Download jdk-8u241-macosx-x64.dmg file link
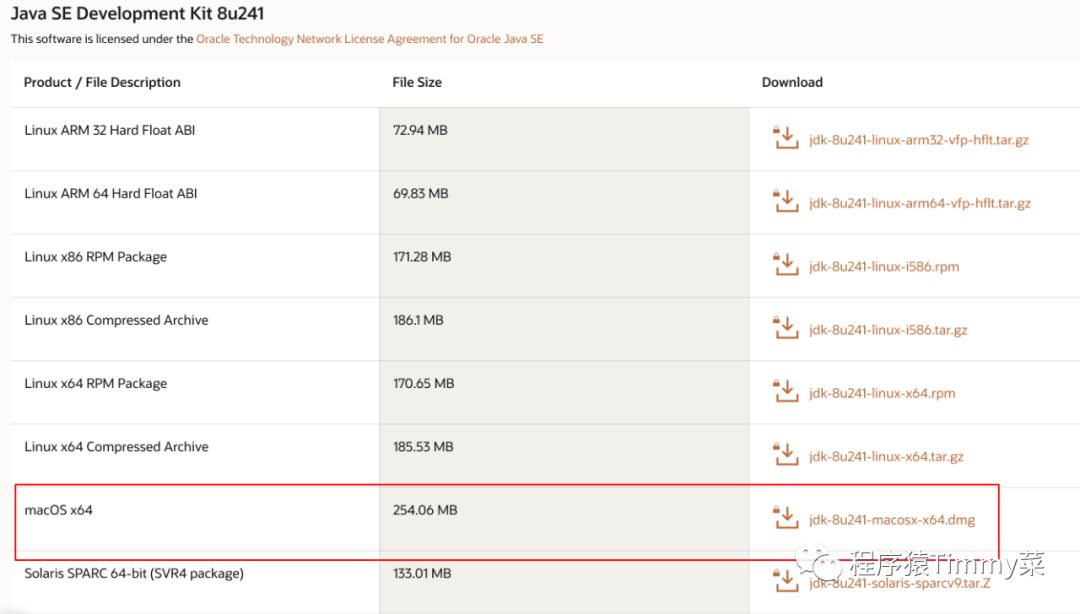This screenshot has width=1080, height=614. [x=892, y=520]
